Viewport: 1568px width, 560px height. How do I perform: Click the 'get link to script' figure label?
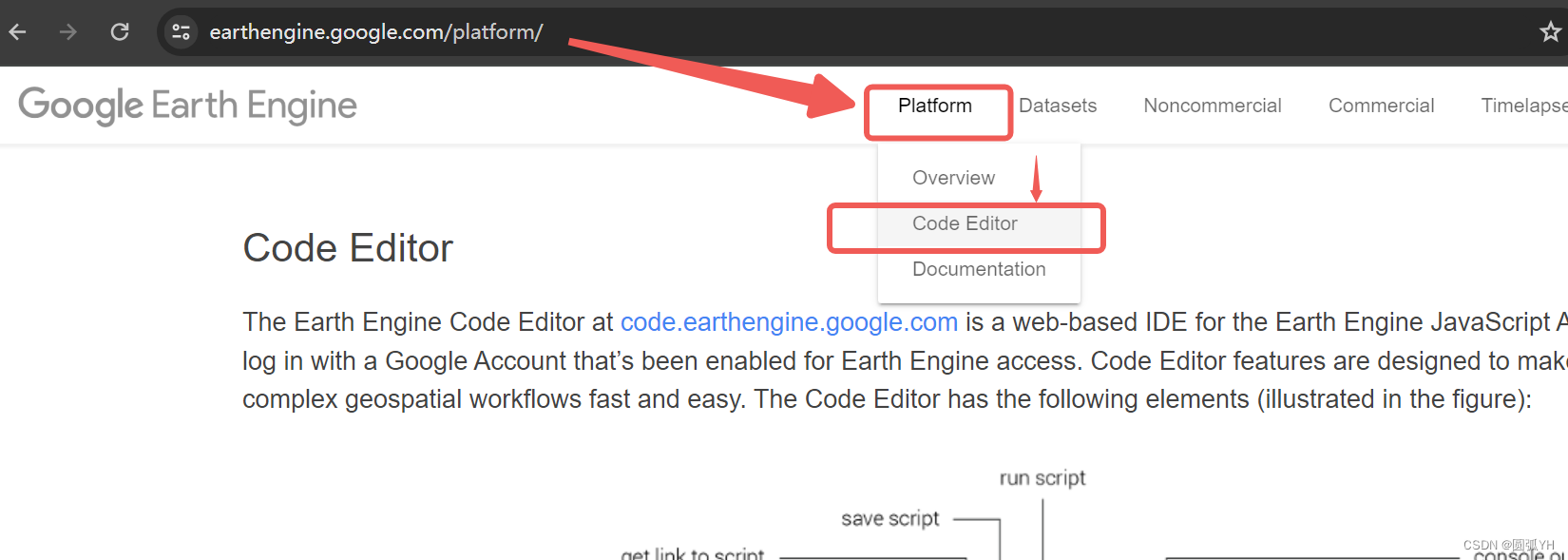(693, 553)
